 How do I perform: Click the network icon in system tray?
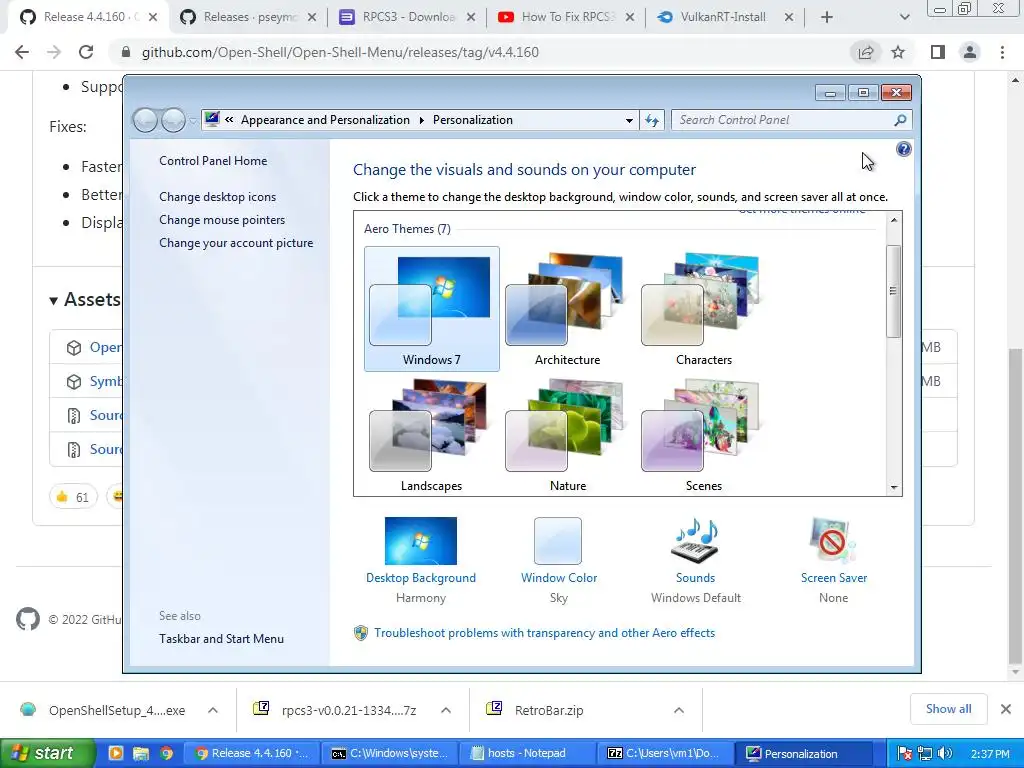pyautogui.click(x=924, y=754)
